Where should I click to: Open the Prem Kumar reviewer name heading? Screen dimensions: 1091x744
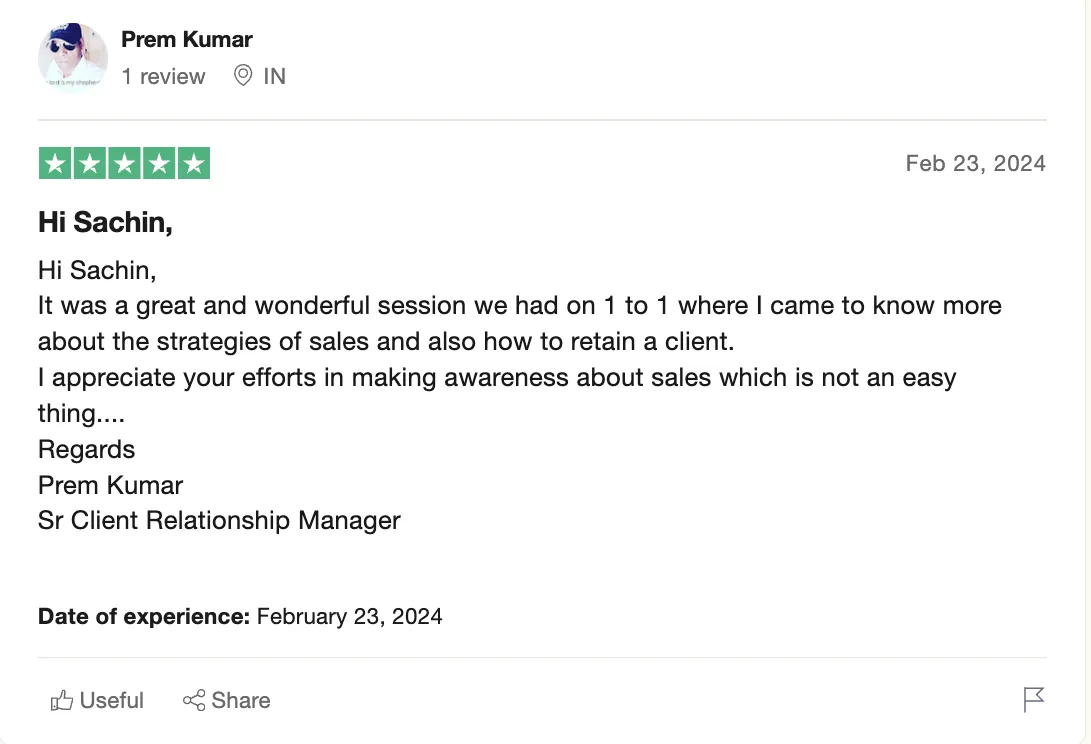coord(186,40)
